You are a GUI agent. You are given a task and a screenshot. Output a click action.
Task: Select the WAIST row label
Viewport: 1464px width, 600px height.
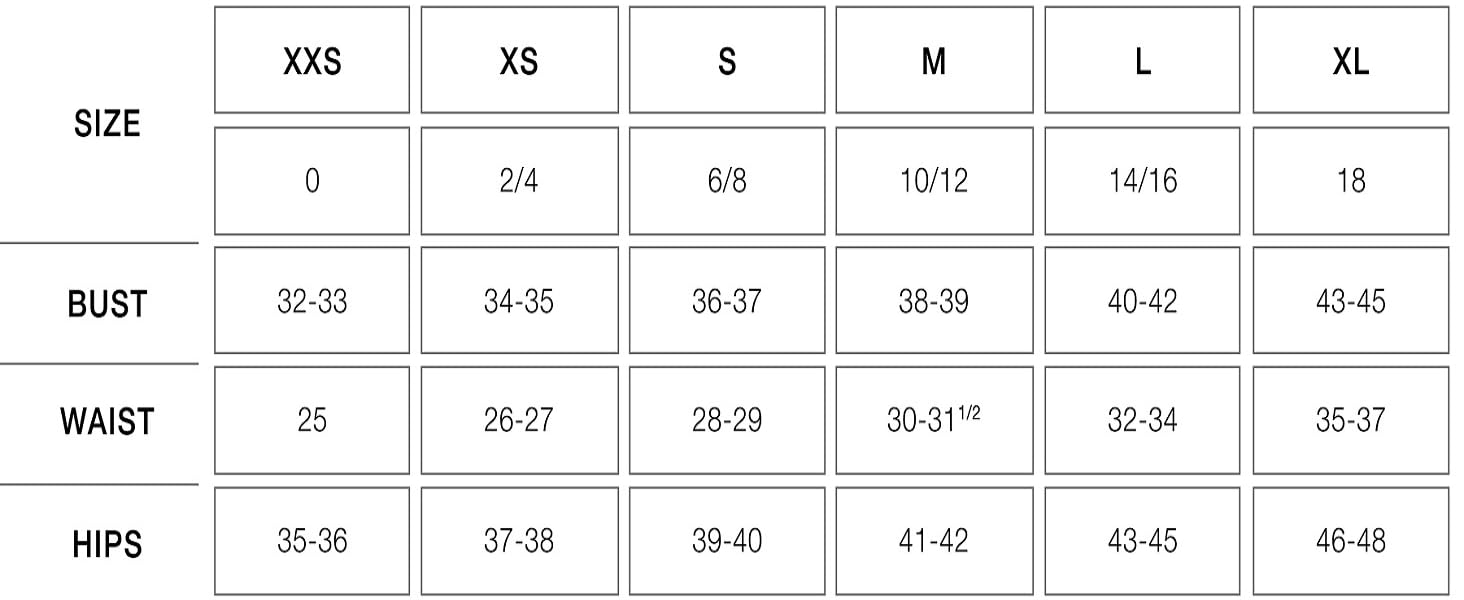click(107, 422)
